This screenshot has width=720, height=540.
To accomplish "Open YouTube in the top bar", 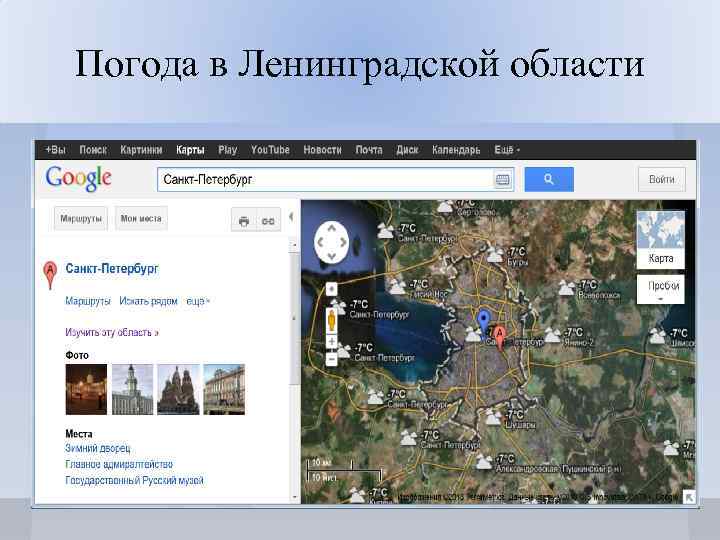I will (270, 150).
